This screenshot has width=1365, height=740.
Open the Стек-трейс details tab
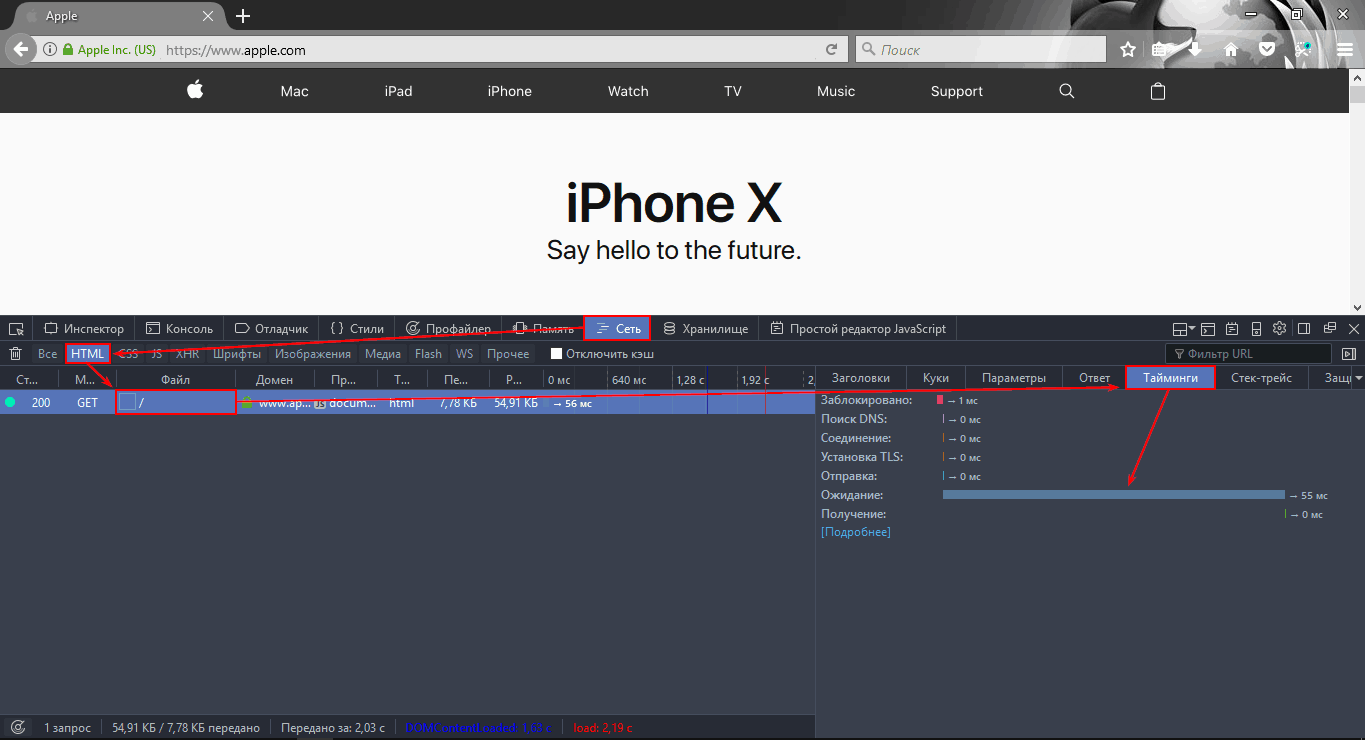pos(1261,378)
